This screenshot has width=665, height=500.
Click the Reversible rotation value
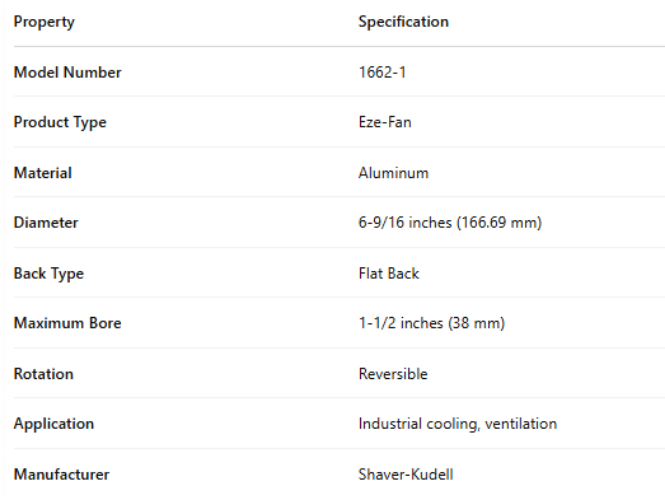pyautogui.click(x=393, y=374)
